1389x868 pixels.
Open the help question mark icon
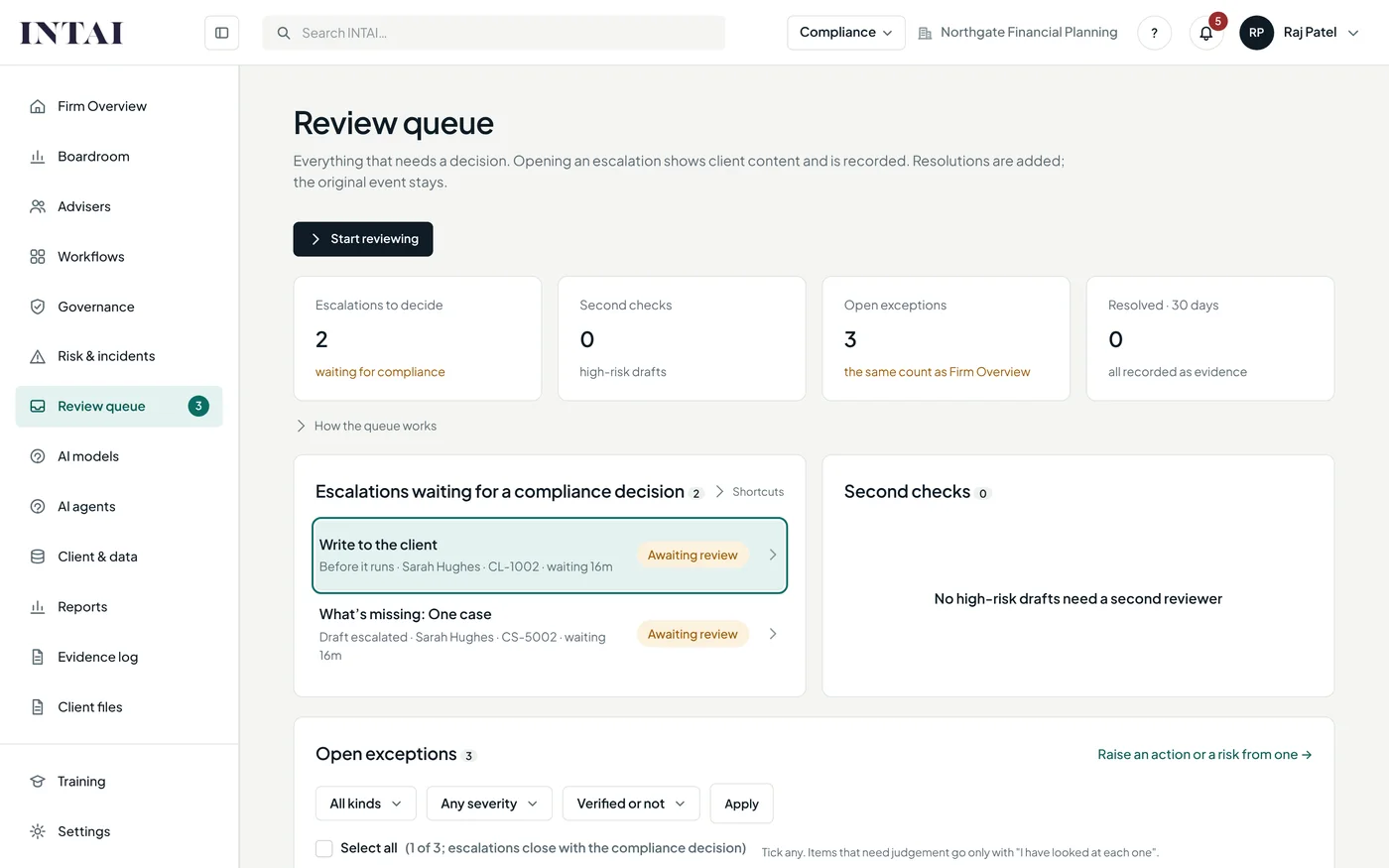coord(1154,33)
